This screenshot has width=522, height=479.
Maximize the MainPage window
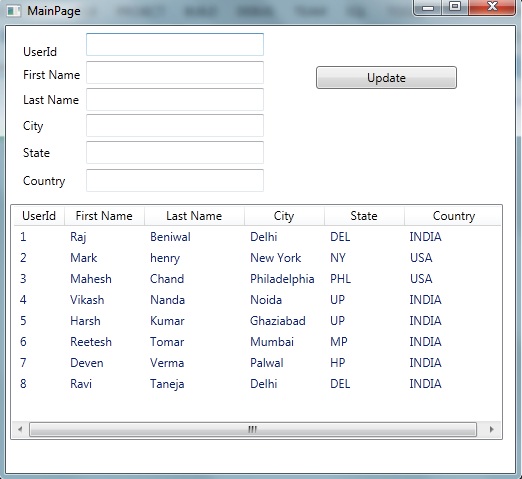[455, 7]
